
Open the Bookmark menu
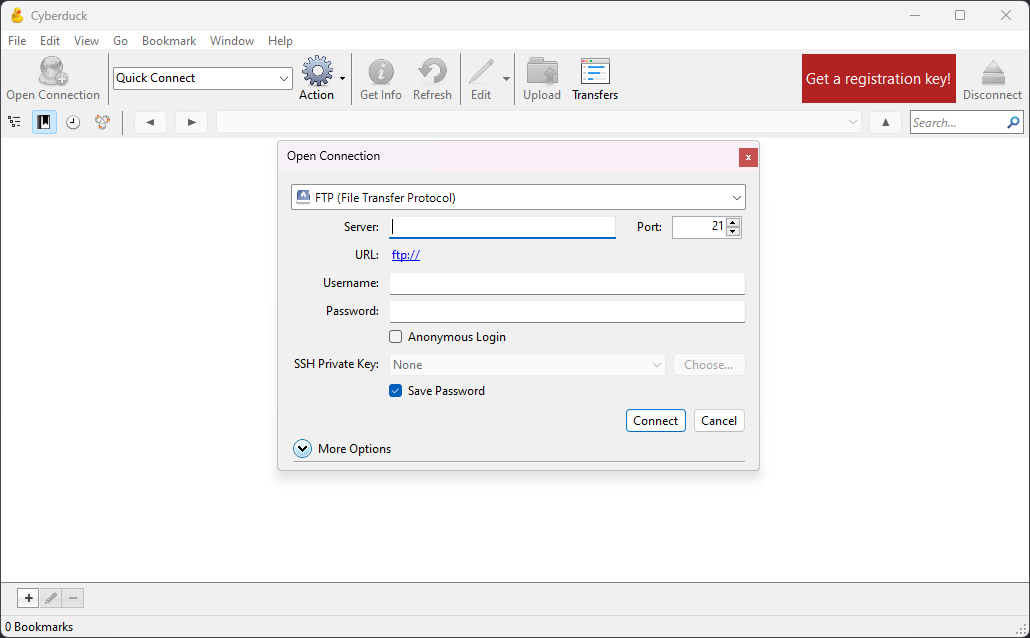[x=168, y=41]
